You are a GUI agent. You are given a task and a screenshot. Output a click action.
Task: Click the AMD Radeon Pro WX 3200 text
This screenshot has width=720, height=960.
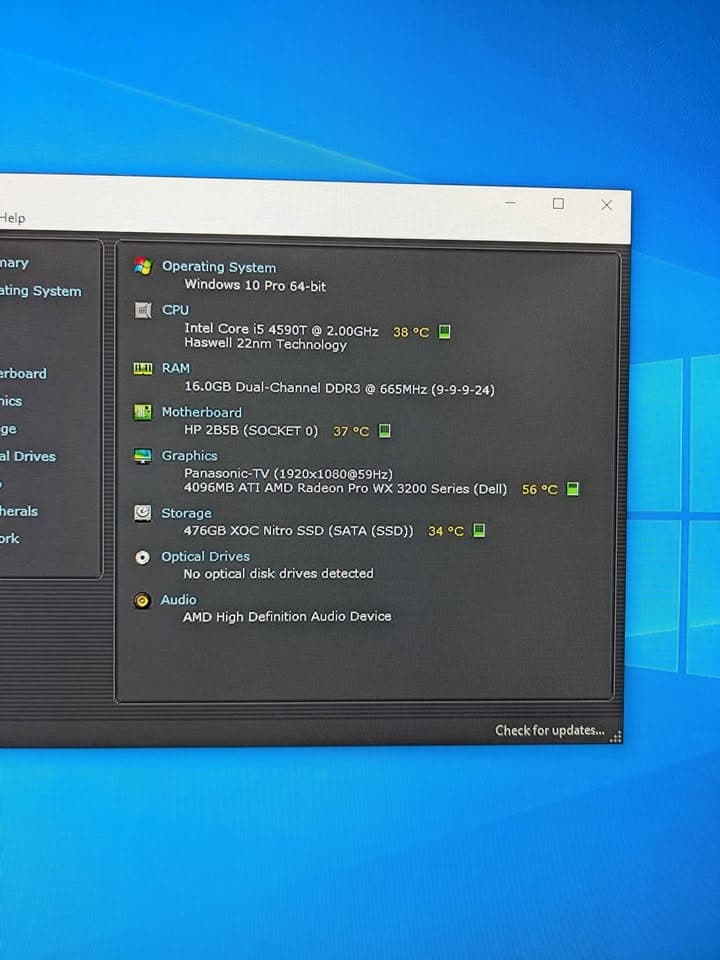345,488
